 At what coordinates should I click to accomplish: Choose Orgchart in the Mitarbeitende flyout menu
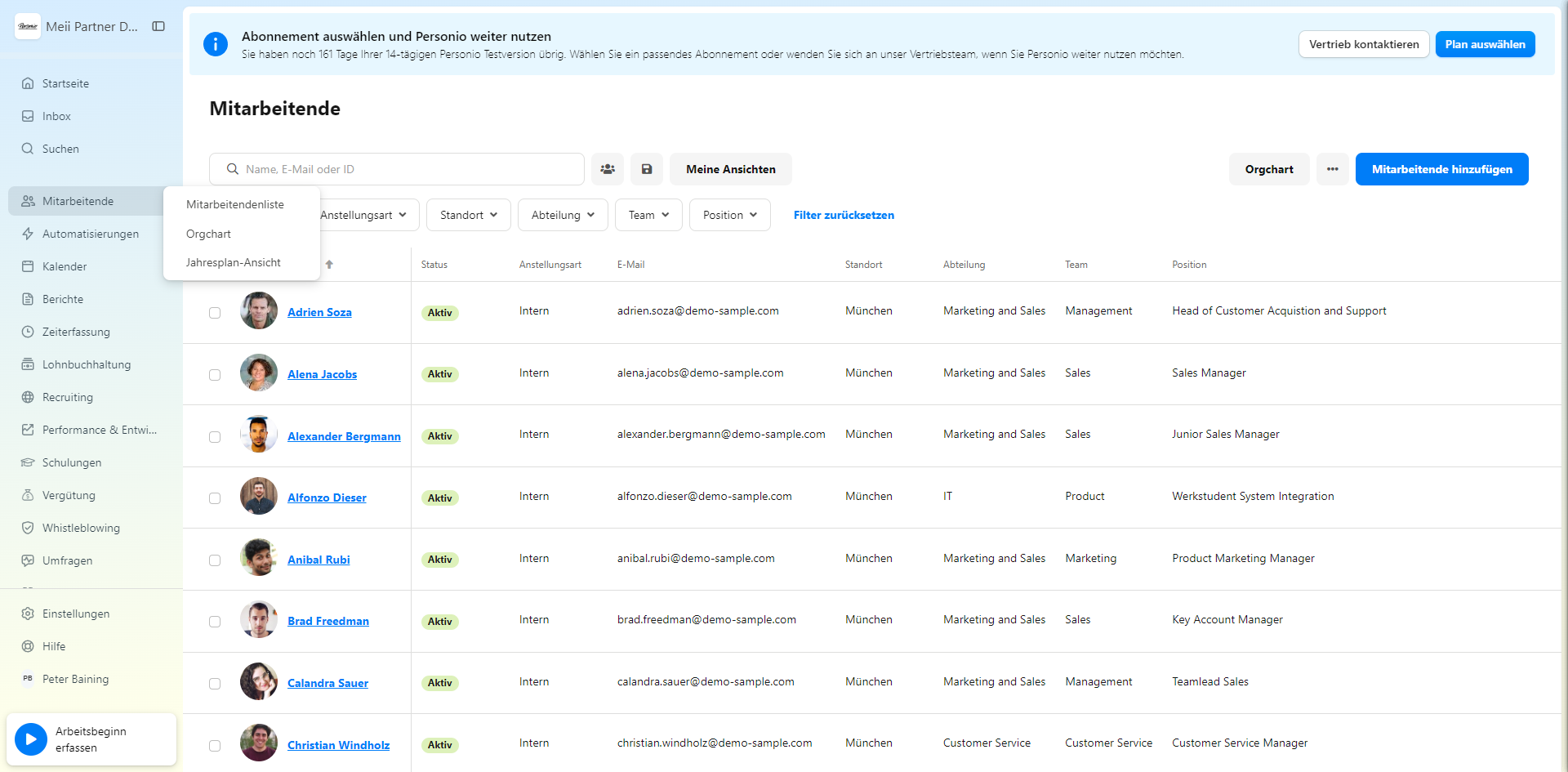[x=208, y=234]
